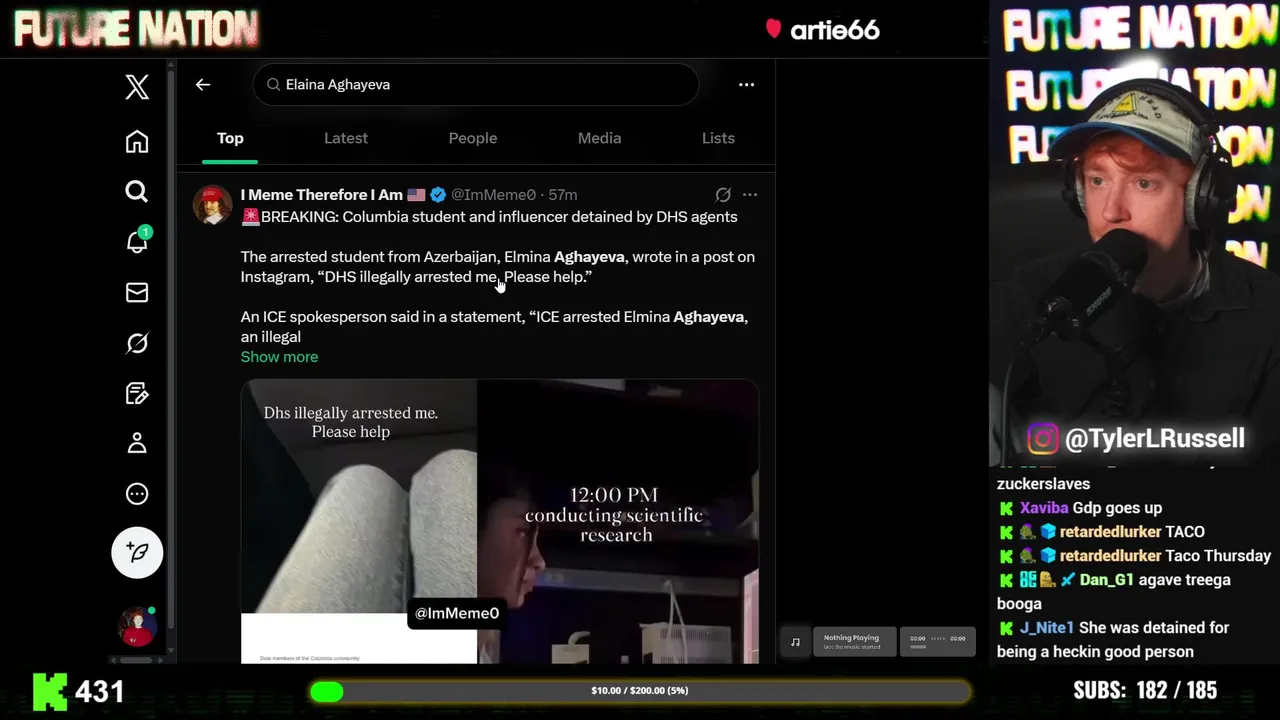This screenshot has height=720, width=1280.
Task: Click I Meme Therefore I Am avatar
Action: click(212, 204)
